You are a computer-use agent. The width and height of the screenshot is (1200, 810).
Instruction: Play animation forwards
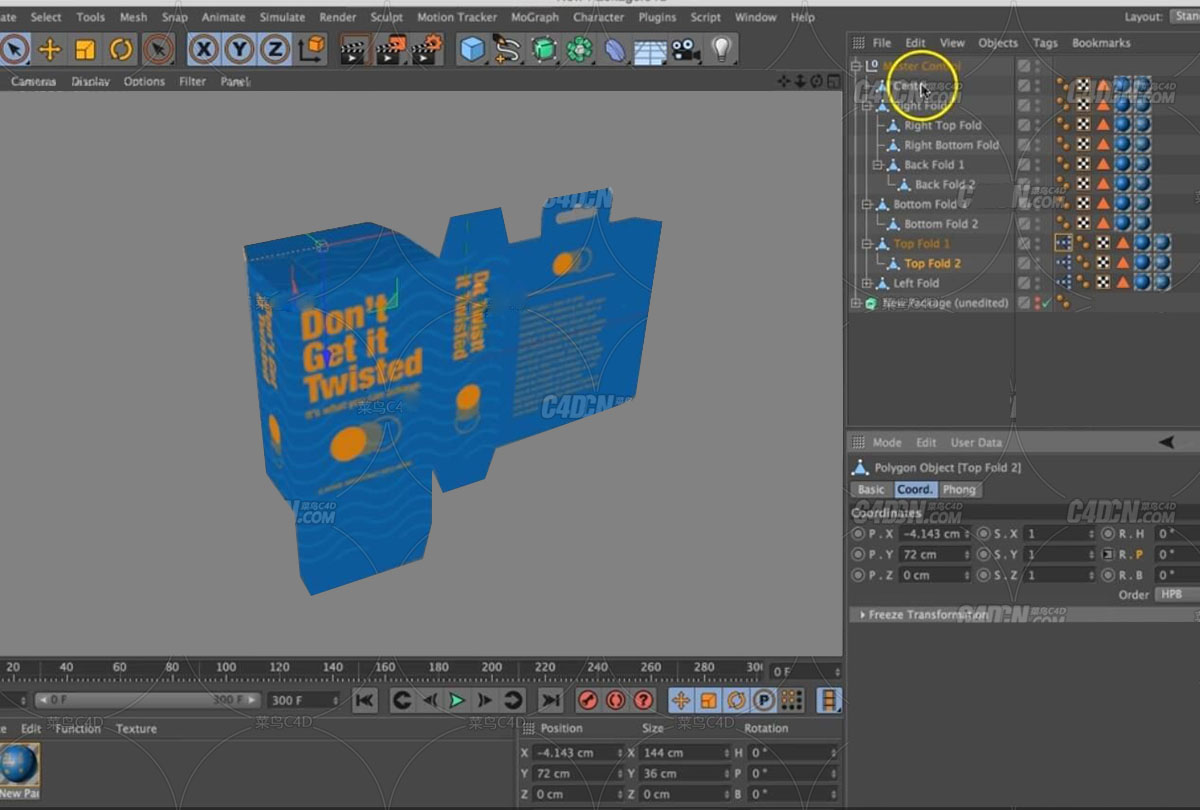coord(457,701)
